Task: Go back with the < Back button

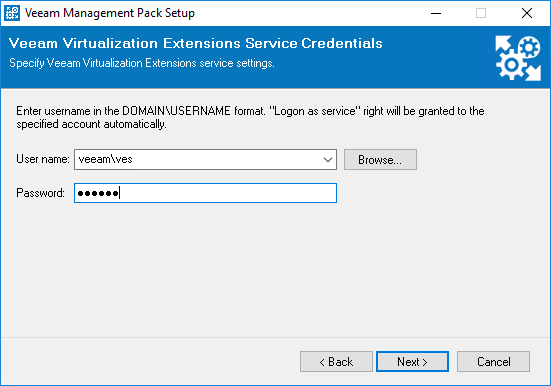Action: pos(336,361)
